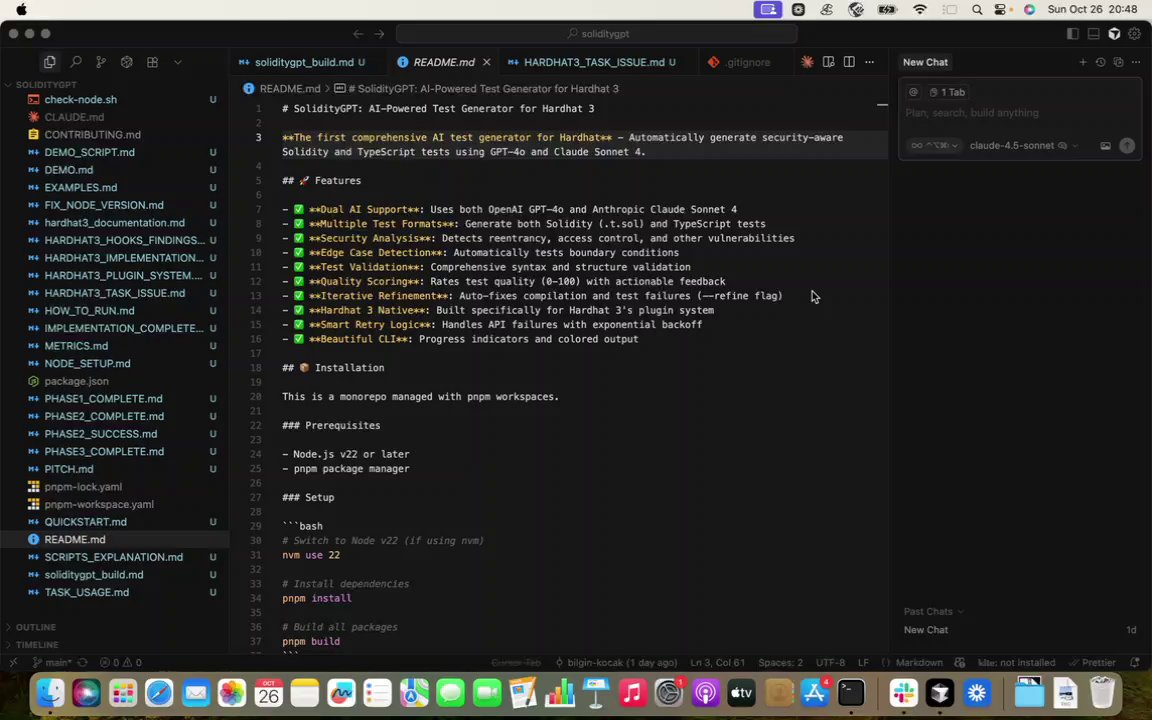Click README.md in the breadcrumb
Viewport: 1152px width, 720px height.
pyautogui.click(x=289, y=89)
